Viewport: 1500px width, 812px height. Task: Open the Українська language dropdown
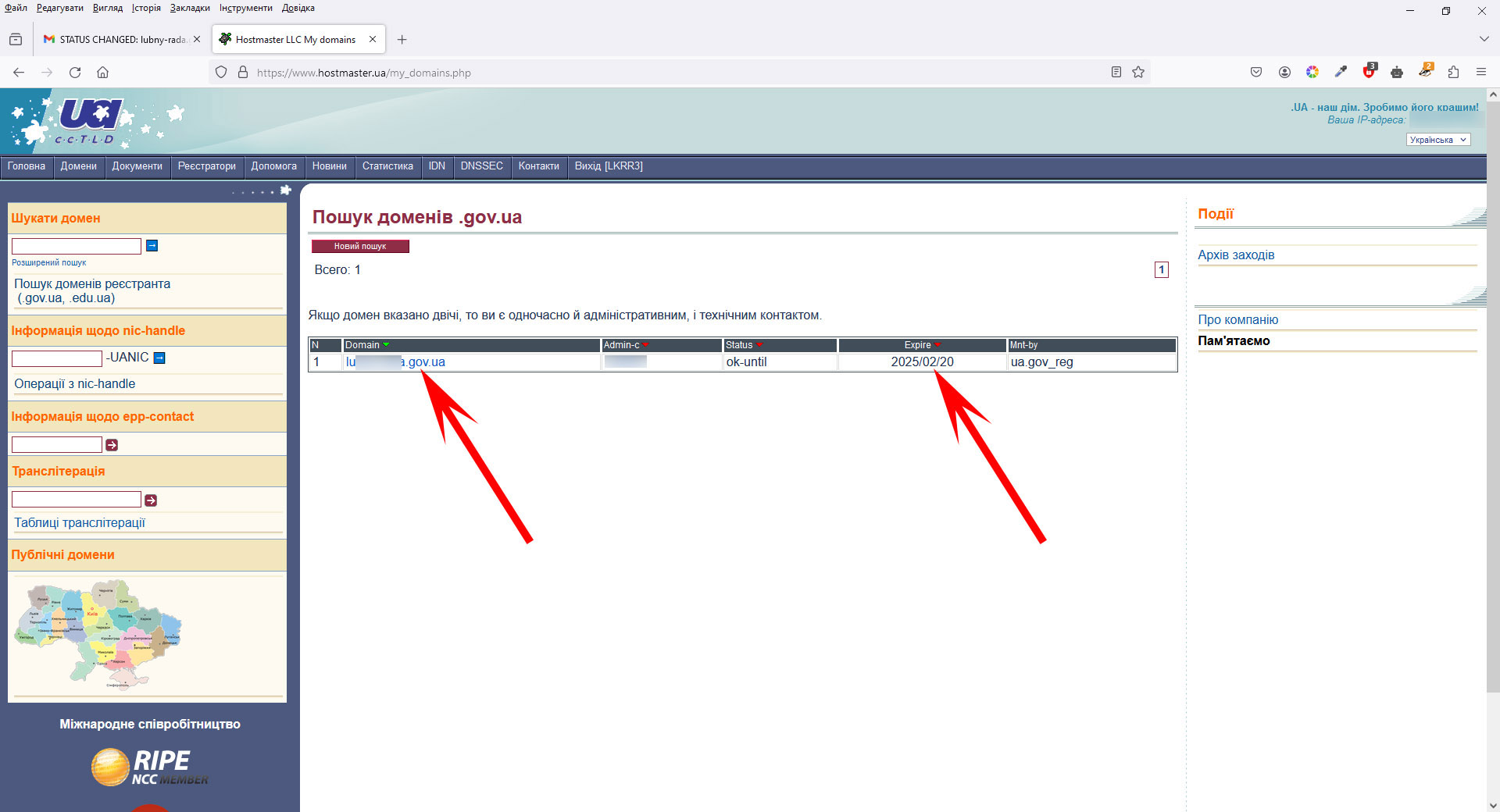tap(1438, 140)
